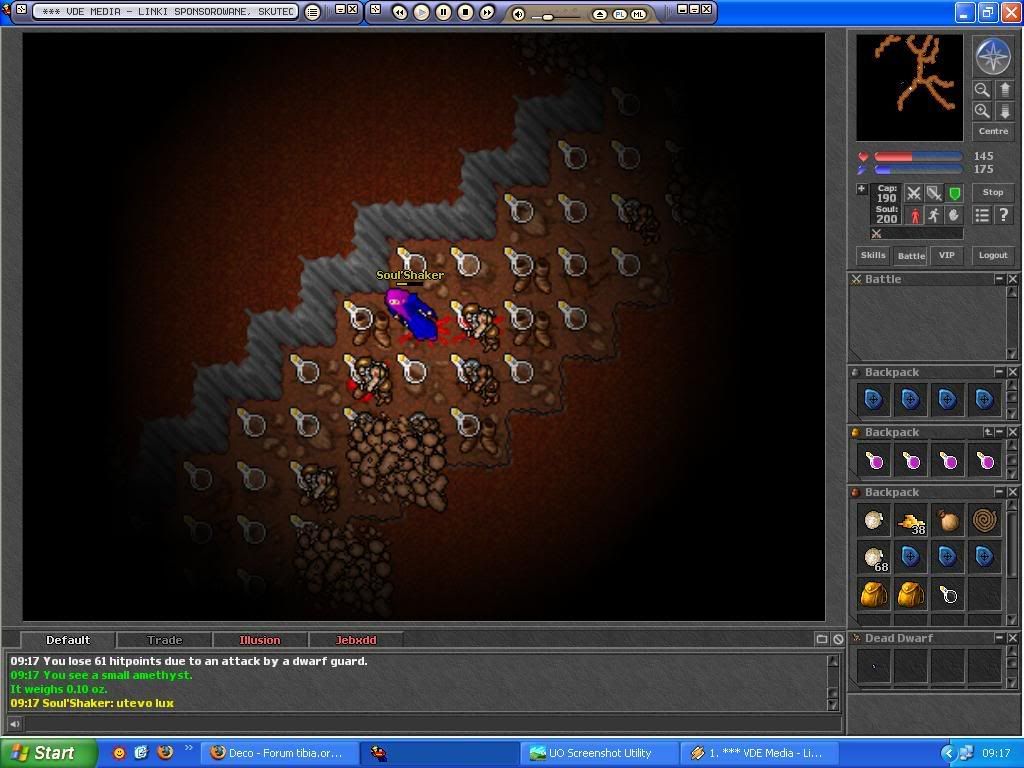This screenshot has height=768, width=1024.
Task: Toggle stand mode red figure
Action: coord(914,215)
